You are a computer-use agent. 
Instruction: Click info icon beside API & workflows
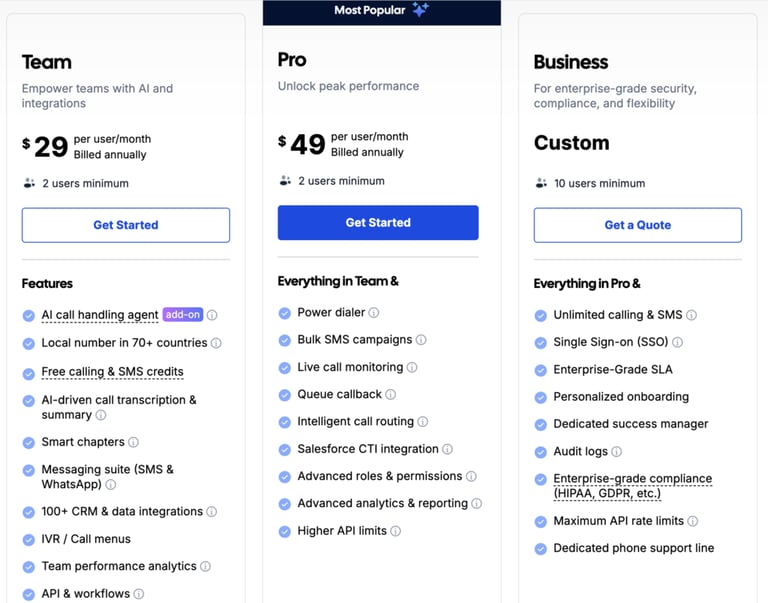[x=139, y=594]
